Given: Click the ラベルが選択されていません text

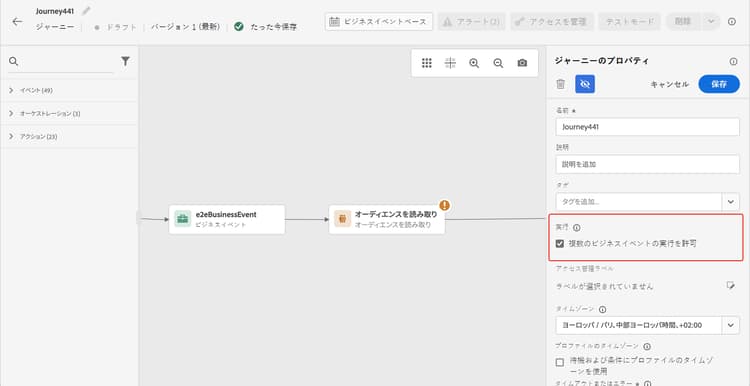Looking at the screenshot, I should 605,287.
